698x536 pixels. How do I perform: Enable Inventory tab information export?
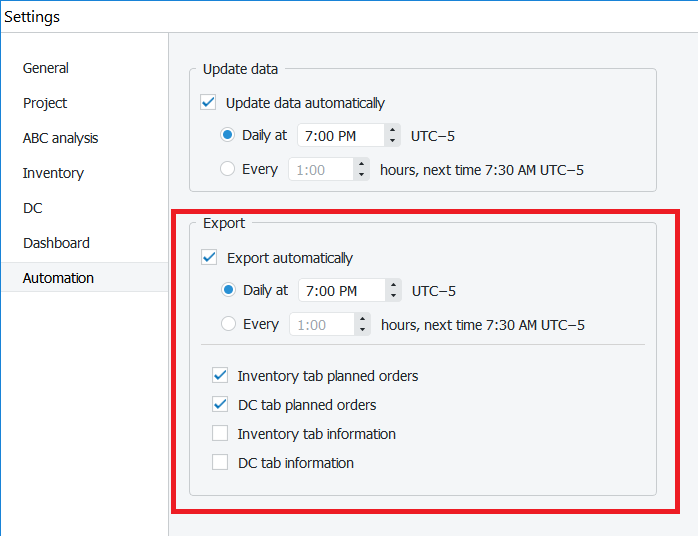220,434
